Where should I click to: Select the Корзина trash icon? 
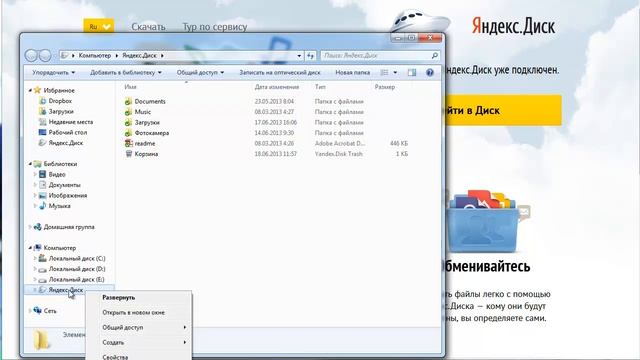pyautogui.click(x=129, y=154)
